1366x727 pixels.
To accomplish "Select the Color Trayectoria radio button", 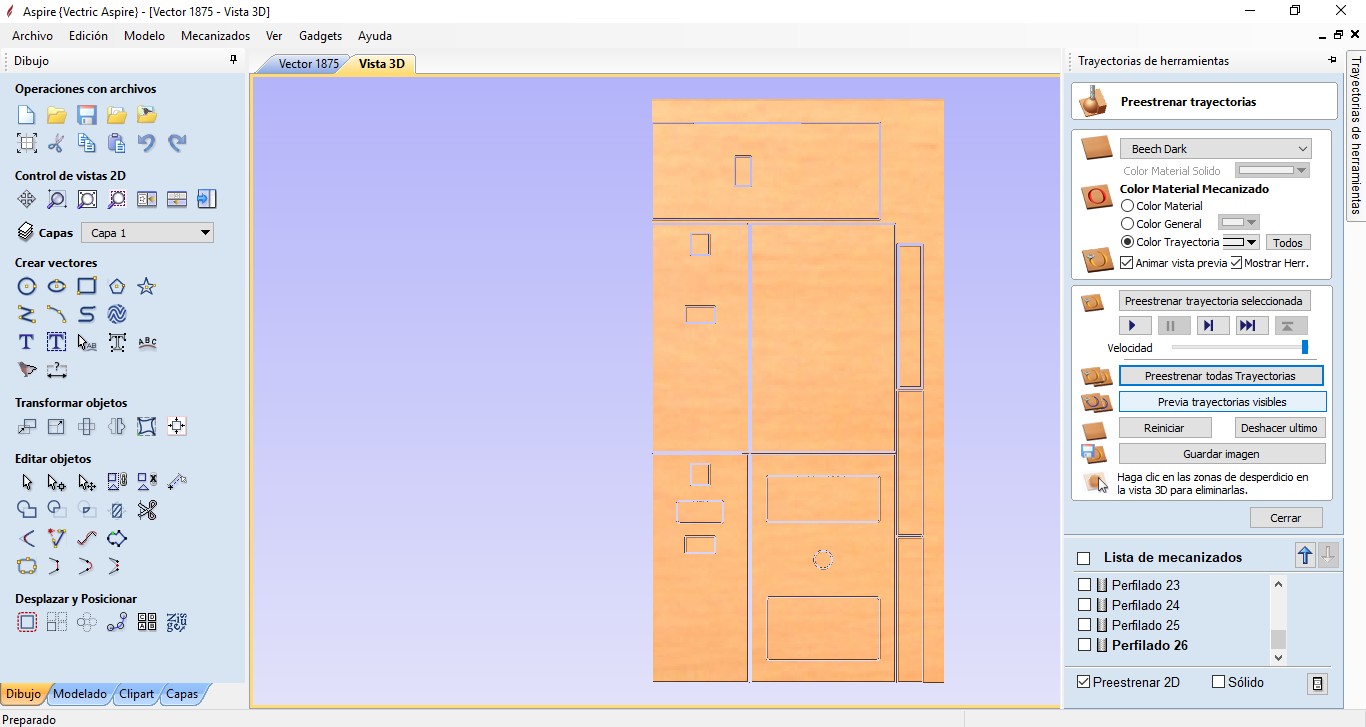I will tap(1127, 242).
